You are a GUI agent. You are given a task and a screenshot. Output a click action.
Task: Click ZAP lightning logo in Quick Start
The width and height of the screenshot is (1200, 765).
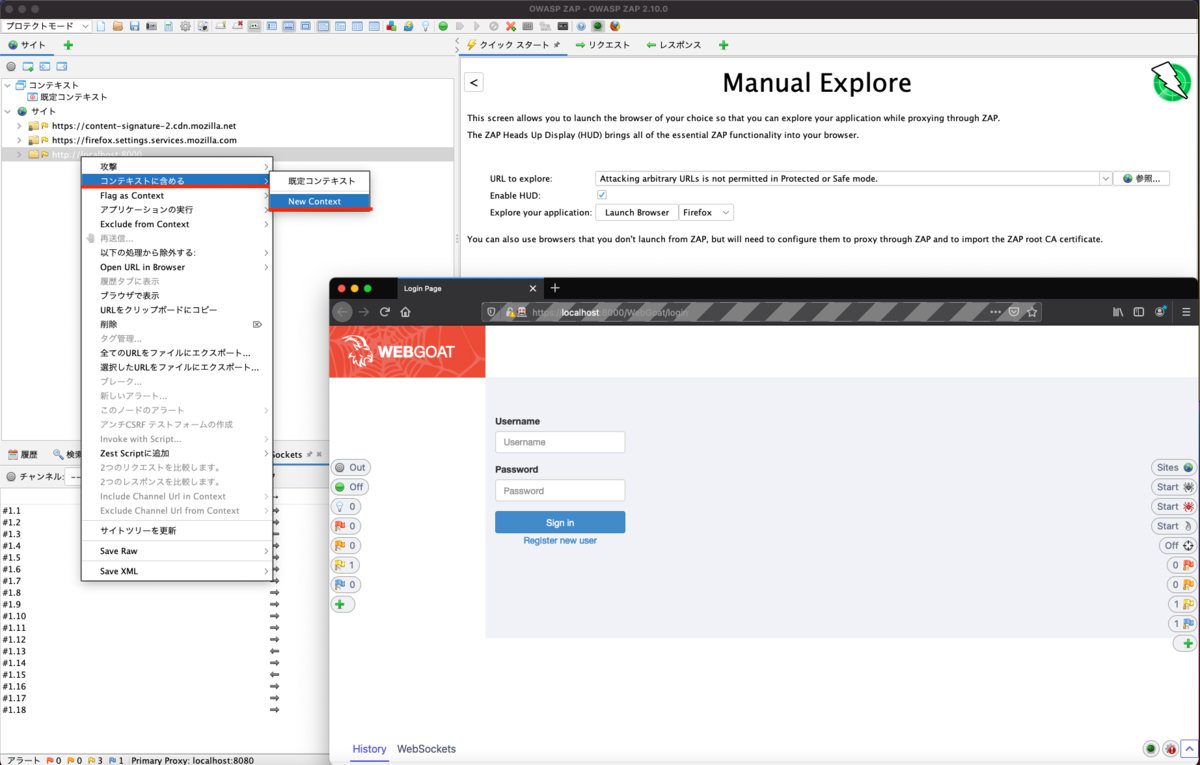1170,82
